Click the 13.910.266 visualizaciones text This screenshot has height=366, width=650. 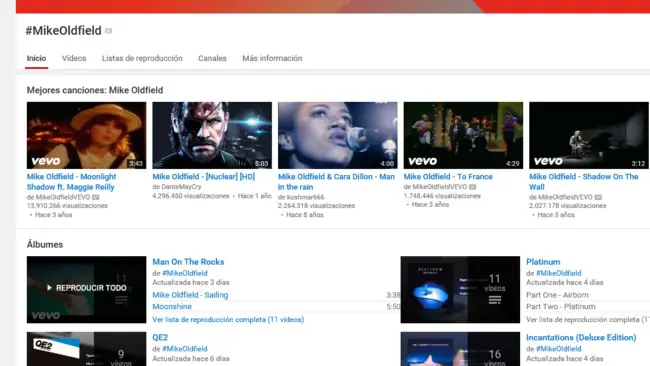pyautogui.click(x=67, y=206)
